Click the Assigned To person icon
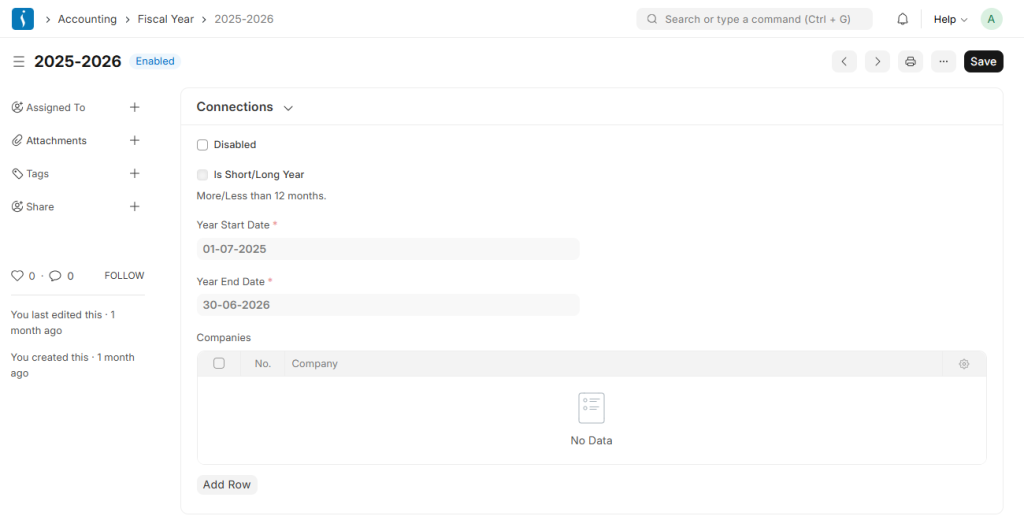This screenshot has height=516, width=1024. pos(18,107)
